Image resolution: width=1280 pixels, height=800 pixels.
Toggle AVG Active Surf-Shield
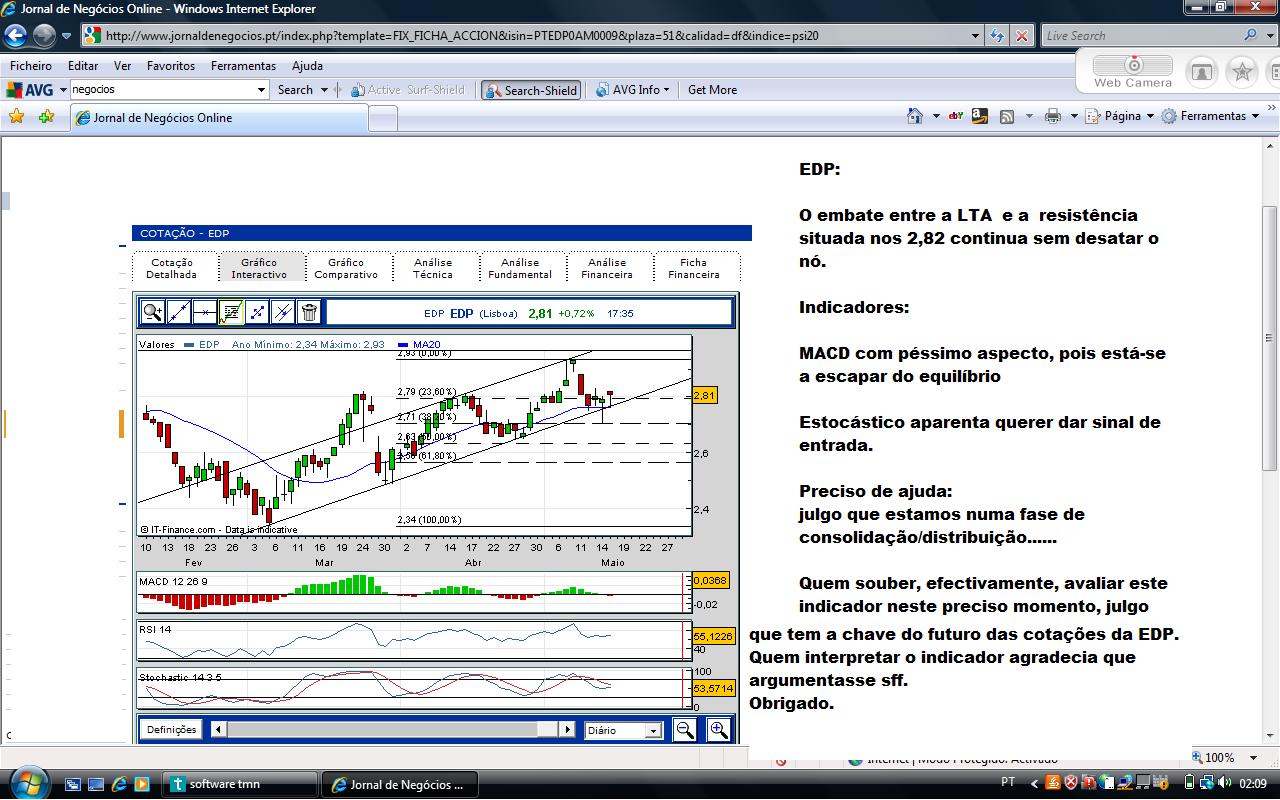(x=408, y=90)
